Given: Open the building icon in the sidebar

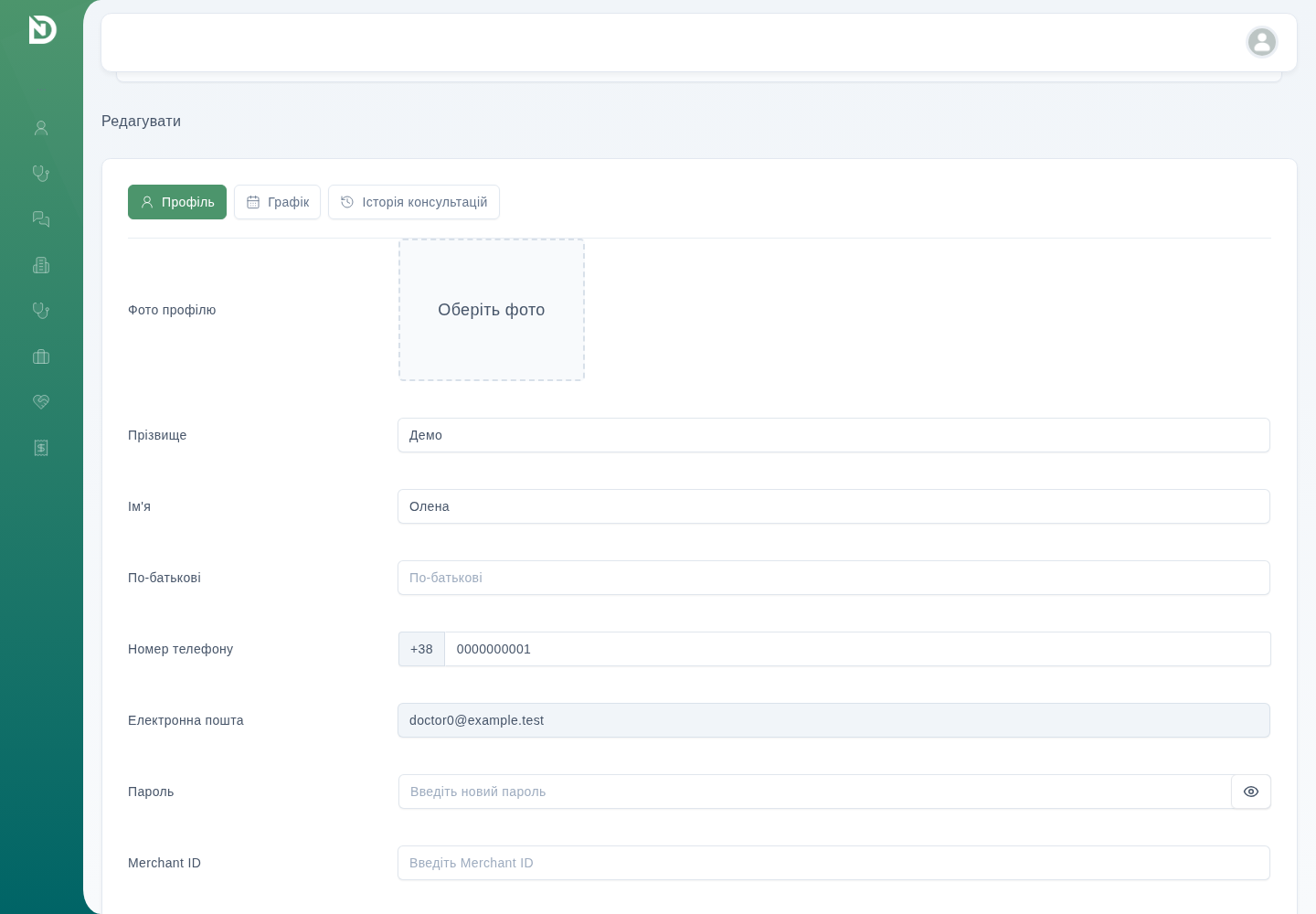Looking at the screenshot, I should 41,265.
